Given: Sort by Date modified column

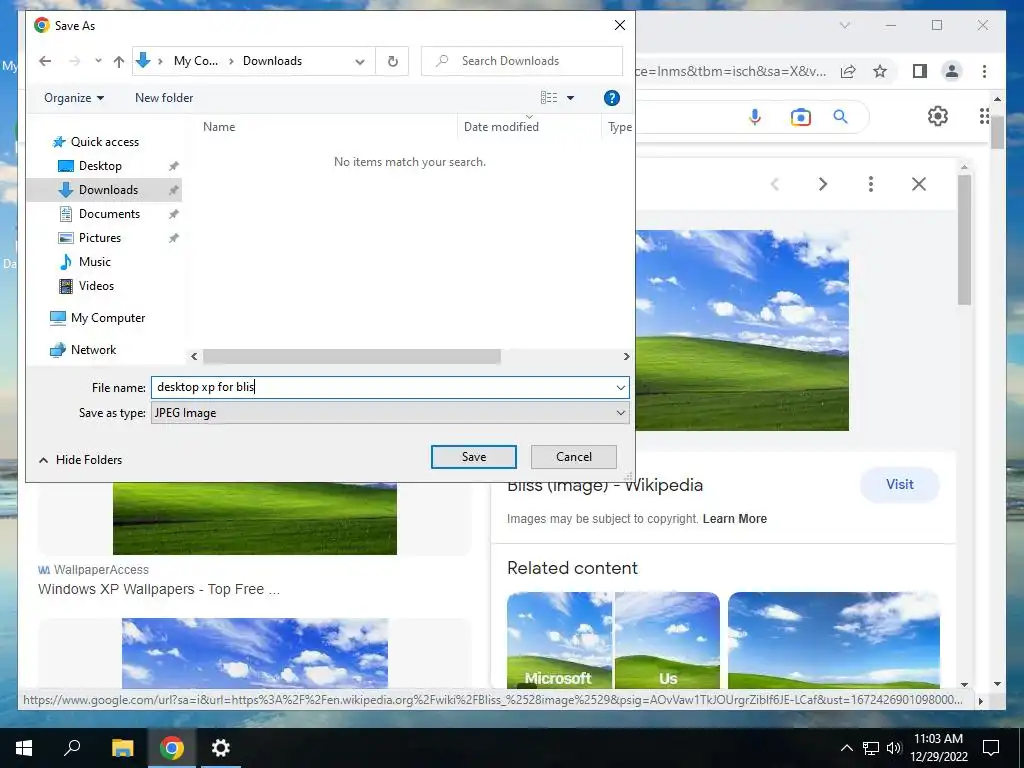Looking at the screenshot, I should coord(501,127).
